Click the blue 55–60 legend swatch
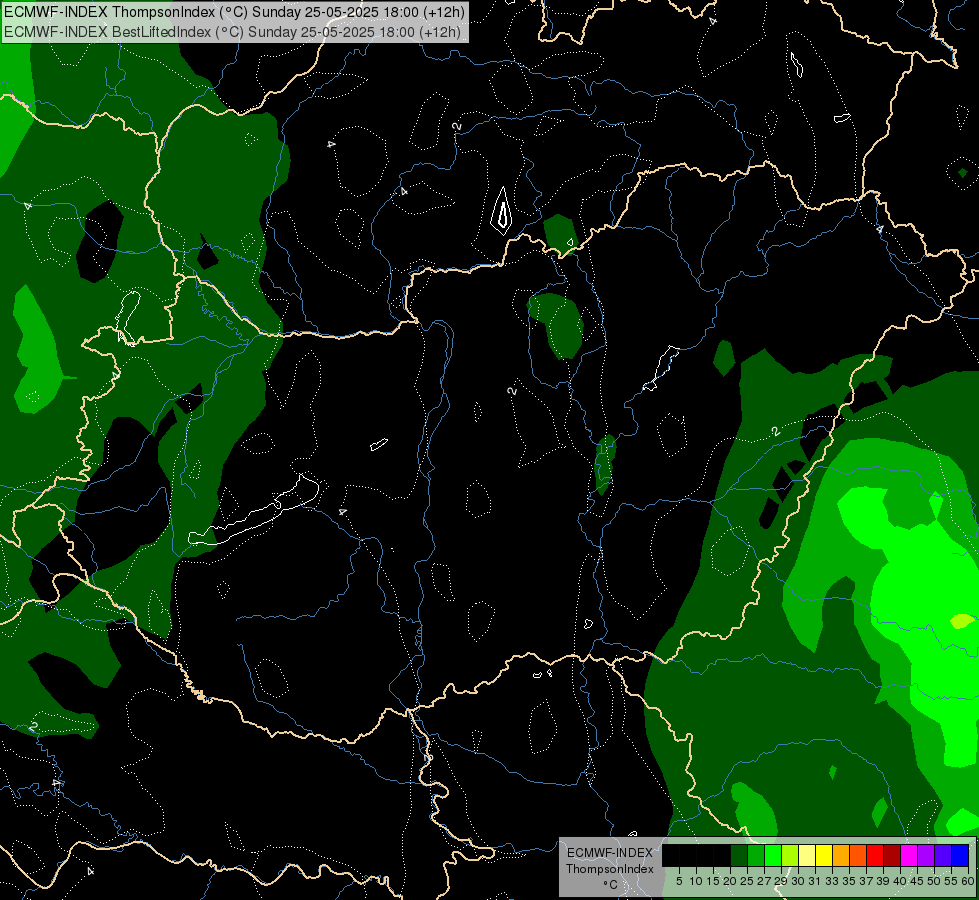 [x=960, y=855]
